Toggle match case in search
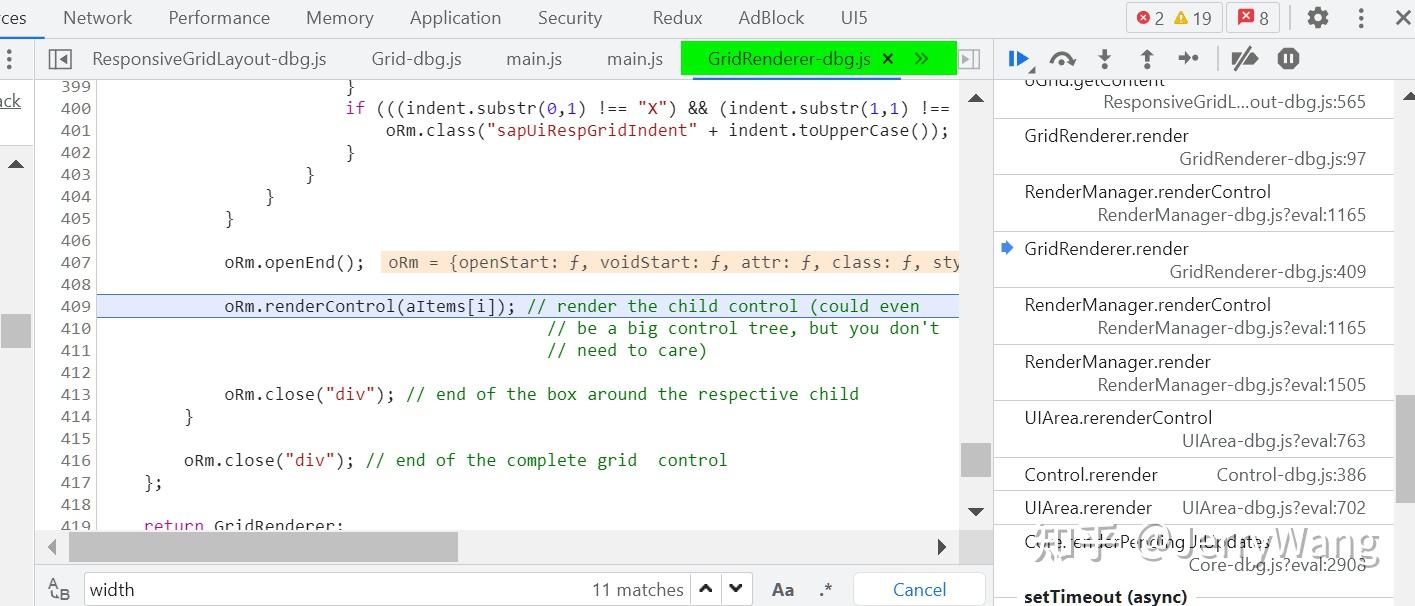Image resolution: width=1415 pixels, height=606 pixels. click(783, 590)
